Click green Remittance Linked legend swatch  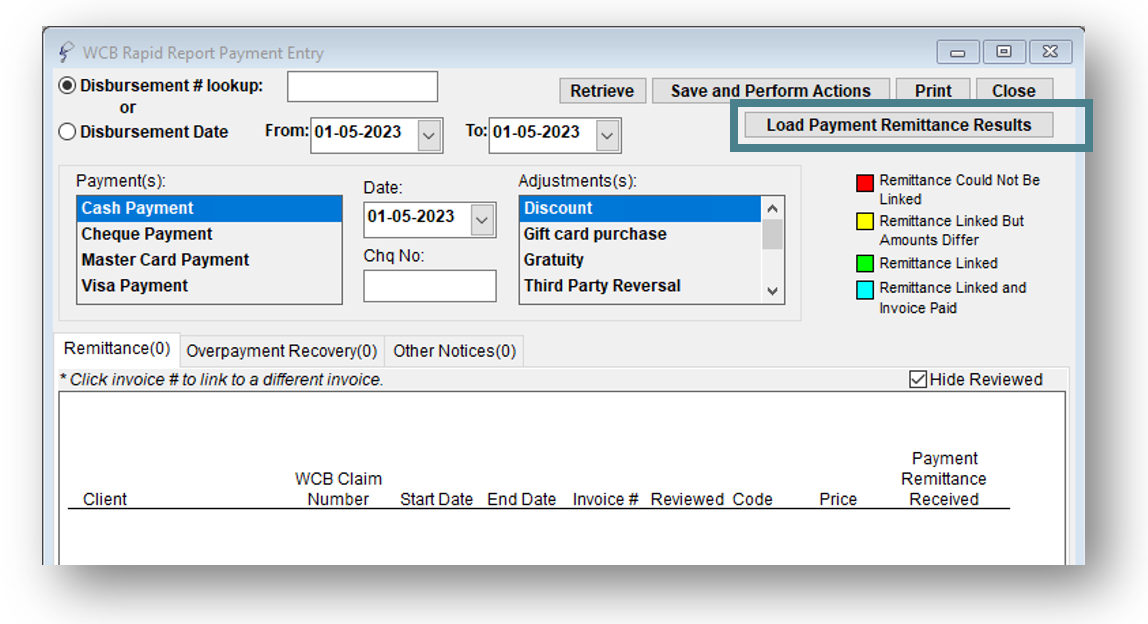coord(865,263)
